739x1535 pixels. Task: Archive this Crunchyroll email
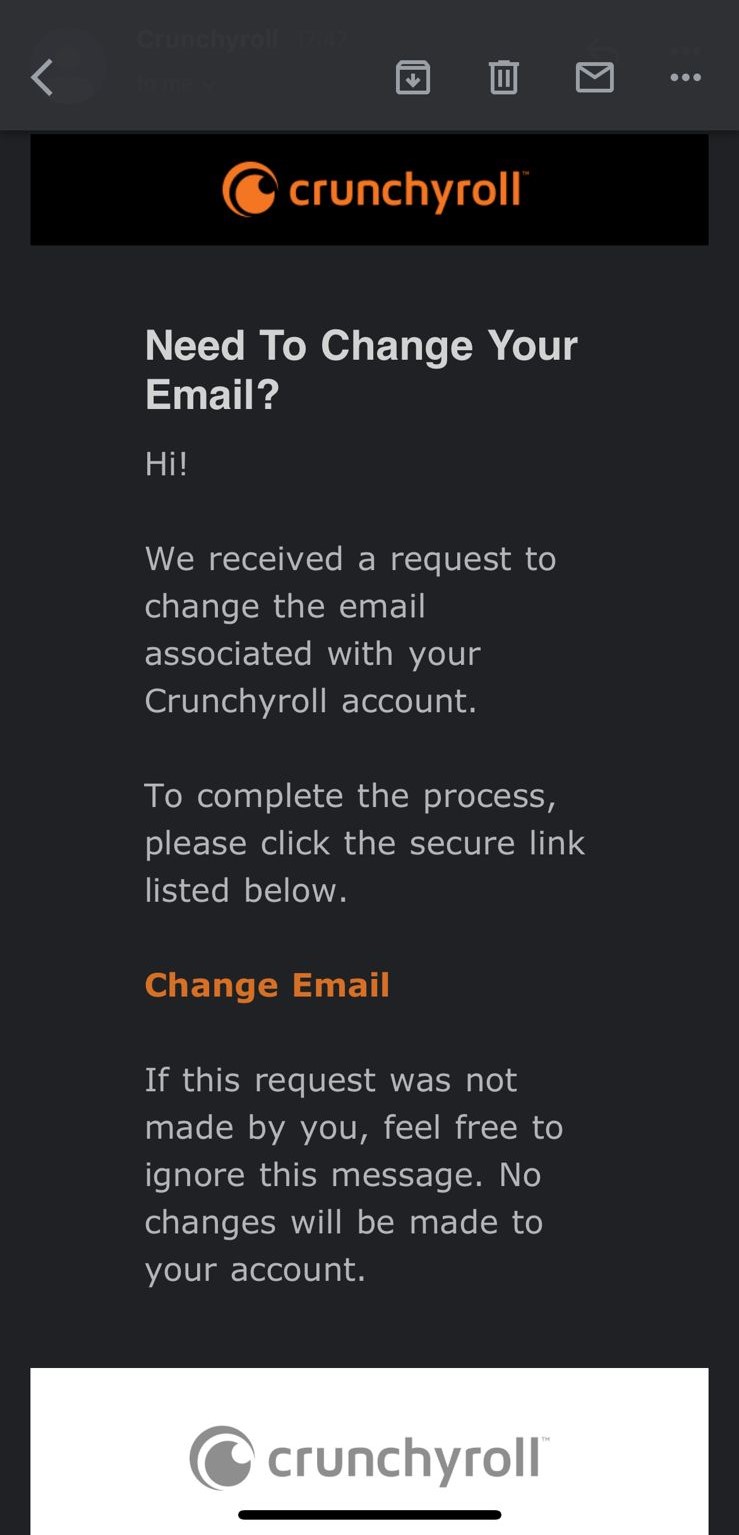pyautogui.click(x=413, y=77)
